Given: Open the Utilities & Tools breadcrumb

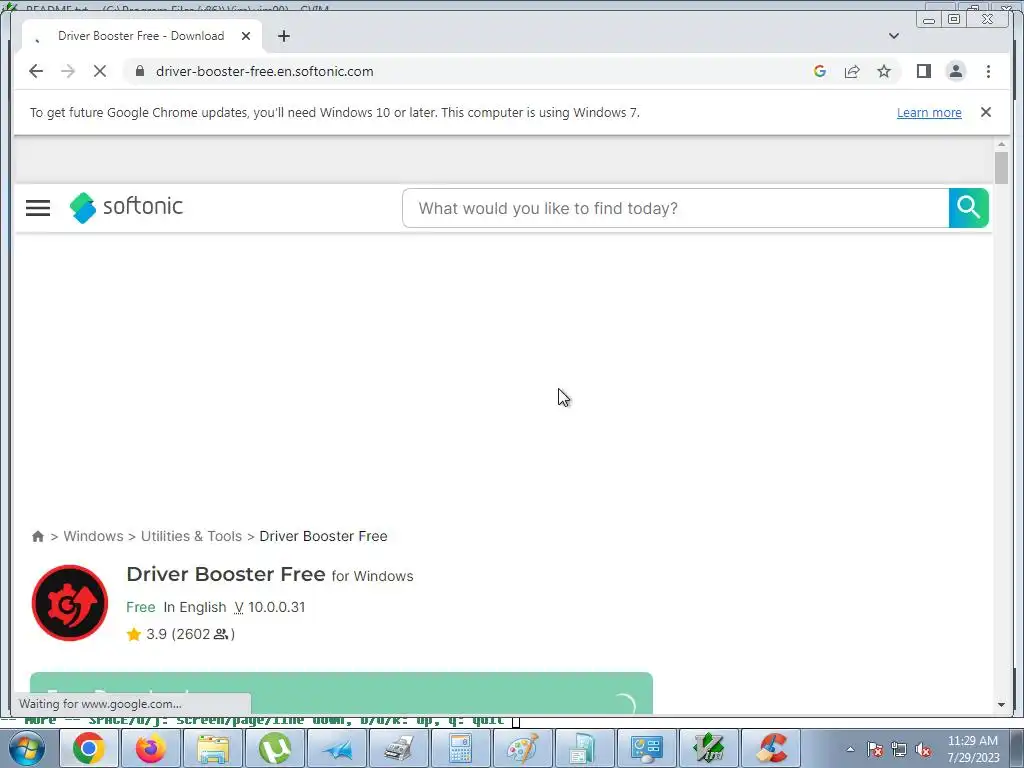Looking at the screenshot, I should (x=191, y=536).
